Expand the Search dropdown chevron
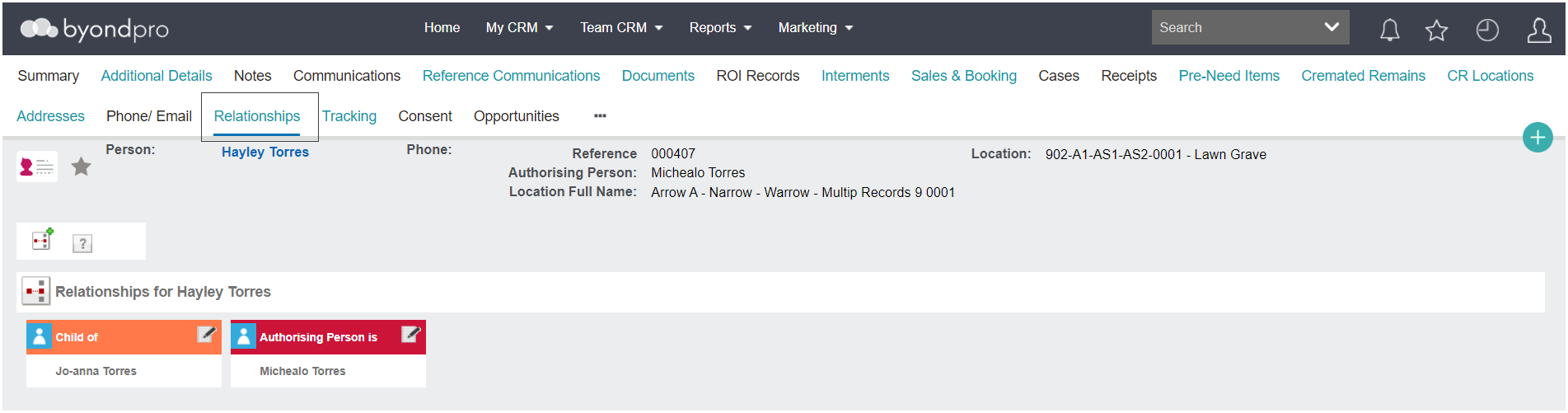Viewport: 1568px width, 413px height. click(x=1332, y=27)
